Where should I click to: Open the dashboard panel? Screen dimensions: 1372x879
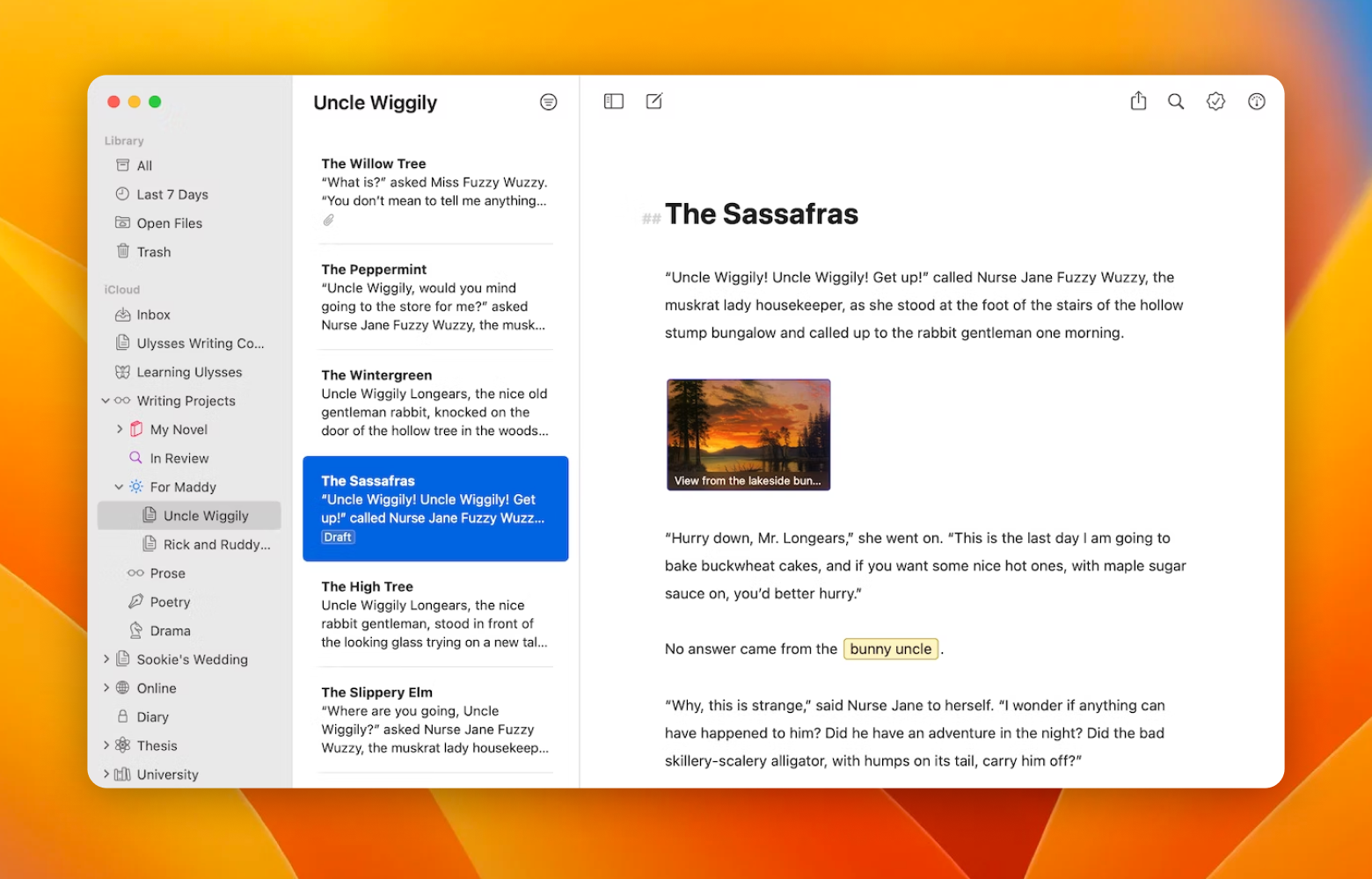(x=1256, y=101)
